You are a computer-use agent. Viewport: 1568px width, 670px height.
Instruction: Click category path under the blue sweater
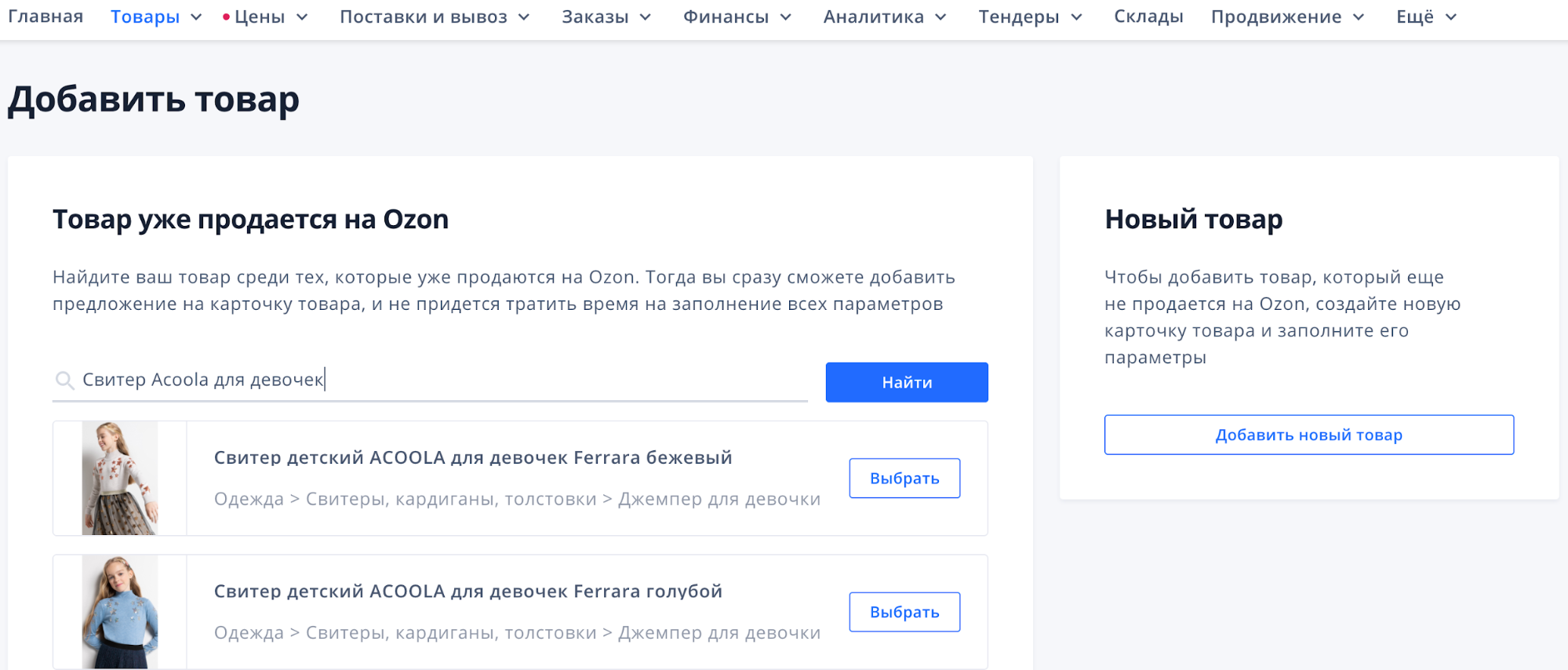(x=518, y=633)
